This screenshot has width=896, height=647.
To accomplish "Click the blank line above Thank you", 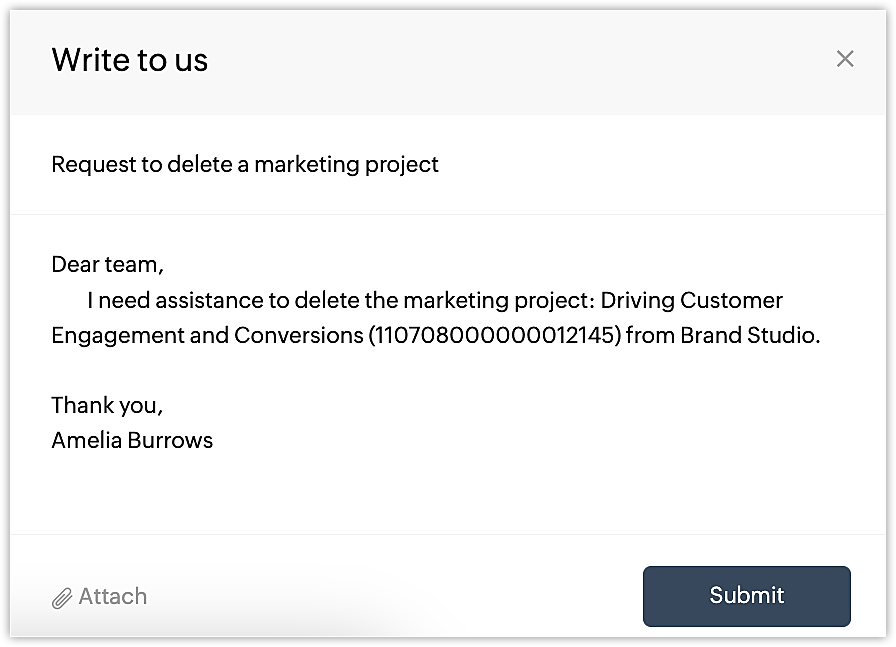I will pos(447,370).
